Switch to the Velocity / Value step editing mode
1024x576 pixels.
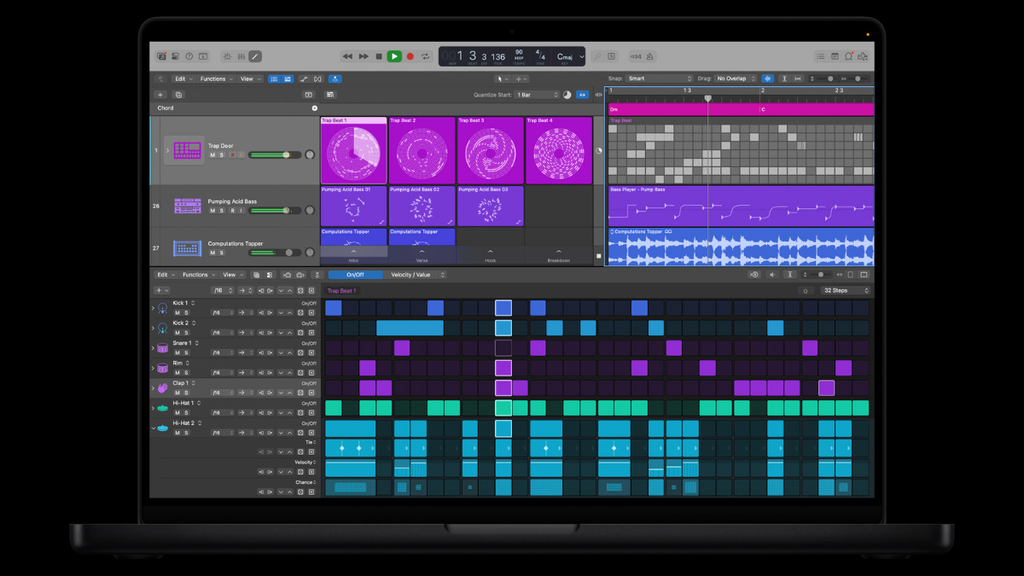[412, 274]
